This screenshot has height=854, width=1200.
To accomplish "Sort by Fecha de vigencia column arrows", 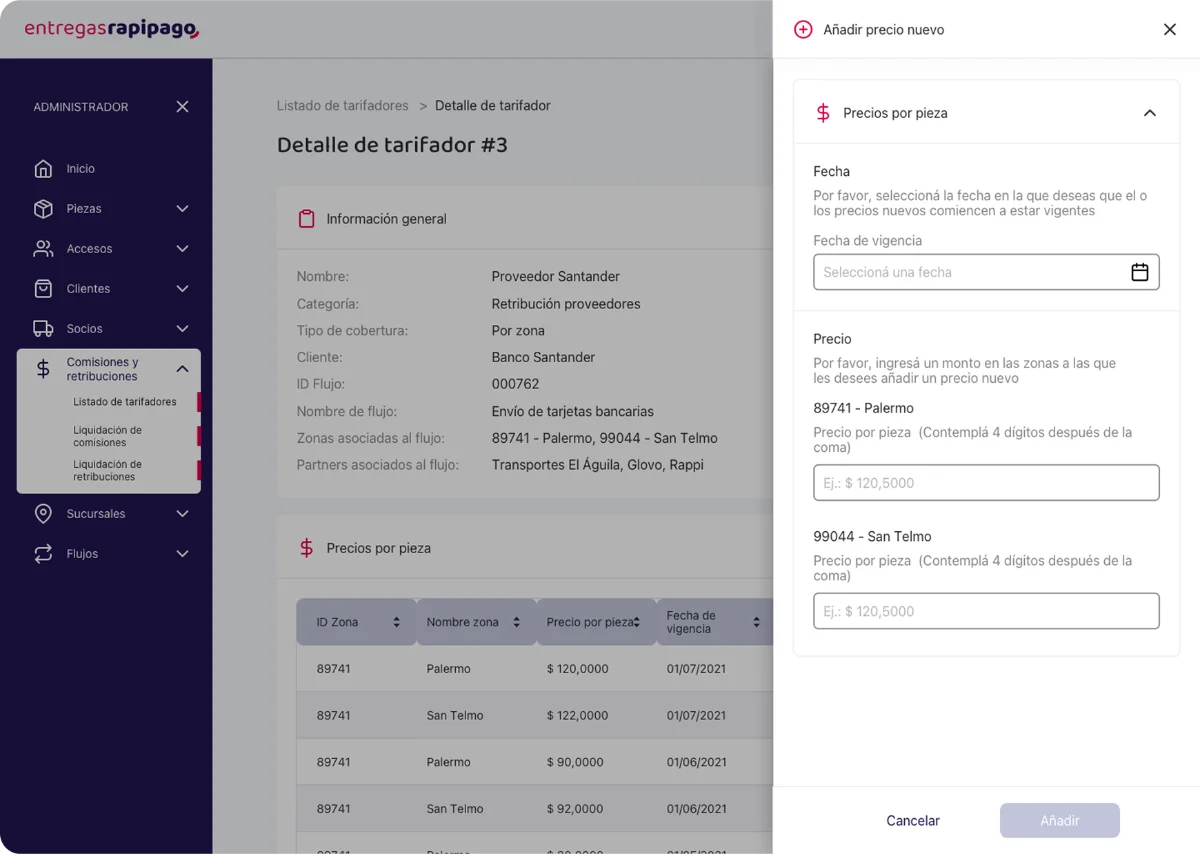I will 756,622.
